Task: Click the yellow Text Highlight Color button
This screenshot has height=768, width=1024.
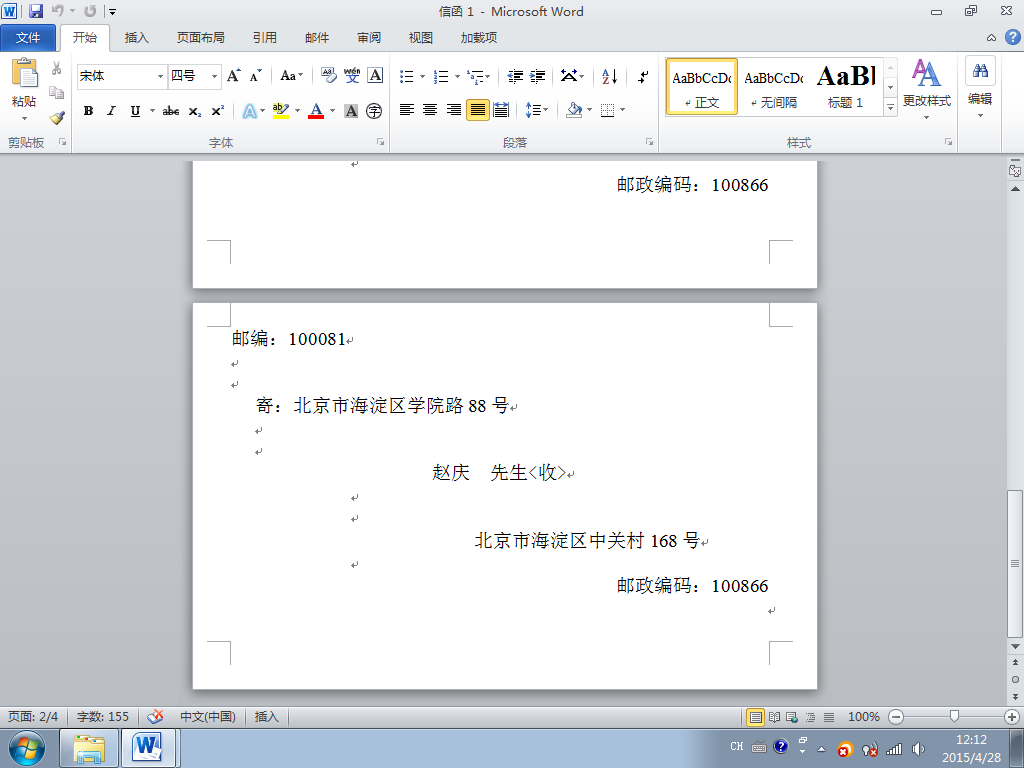Action: (281, 111)
